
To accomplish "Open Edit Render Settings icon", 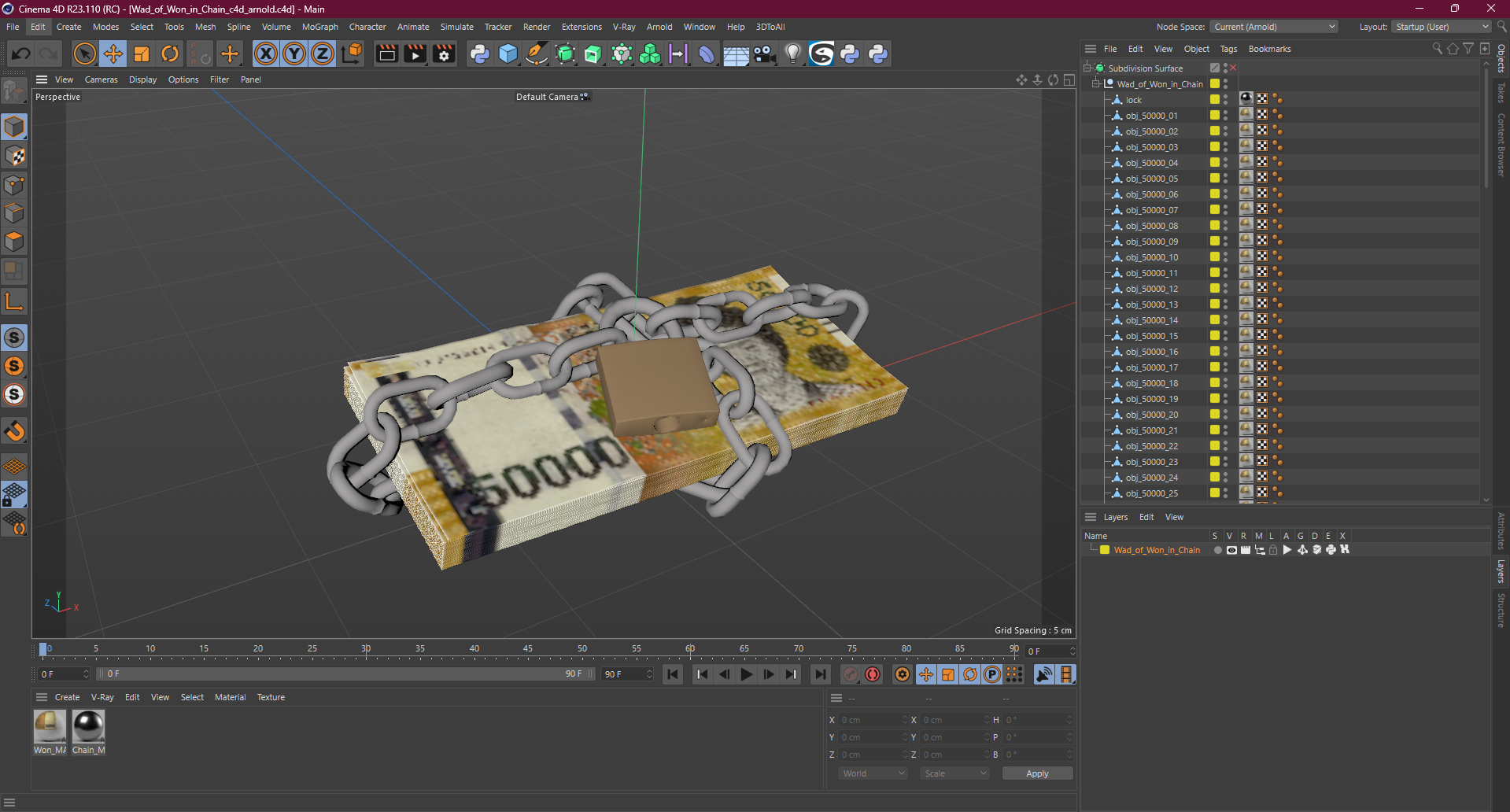I will tap(445, 54).
